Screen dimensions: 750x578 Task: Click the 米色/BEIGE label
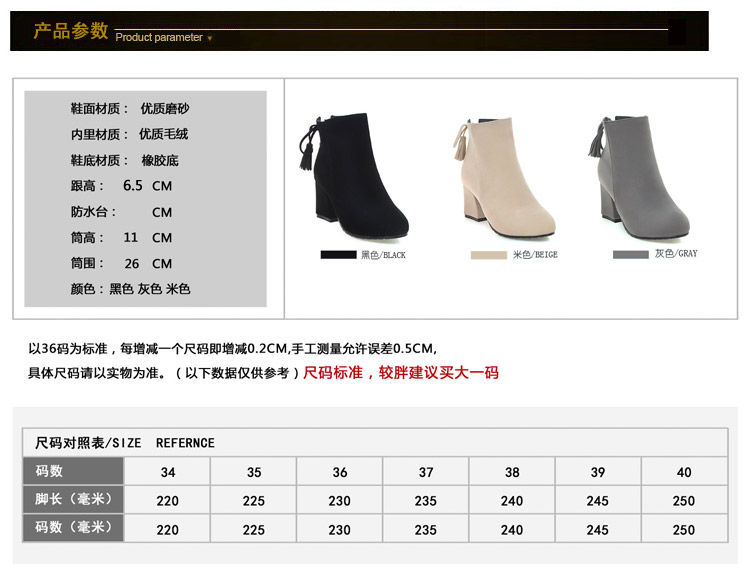(x=535, y=255)
